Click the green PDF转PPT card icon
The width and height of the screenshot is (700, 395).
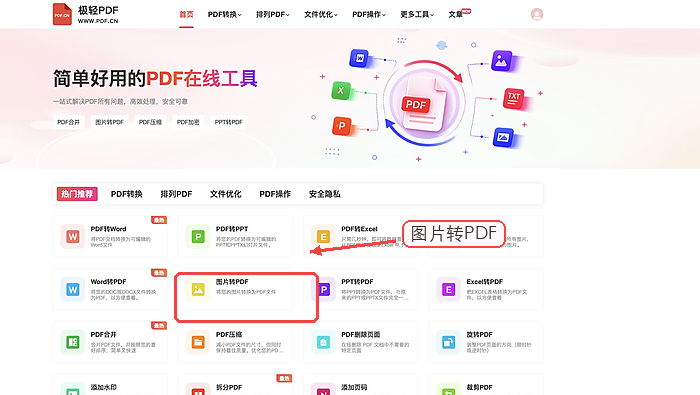198,236
